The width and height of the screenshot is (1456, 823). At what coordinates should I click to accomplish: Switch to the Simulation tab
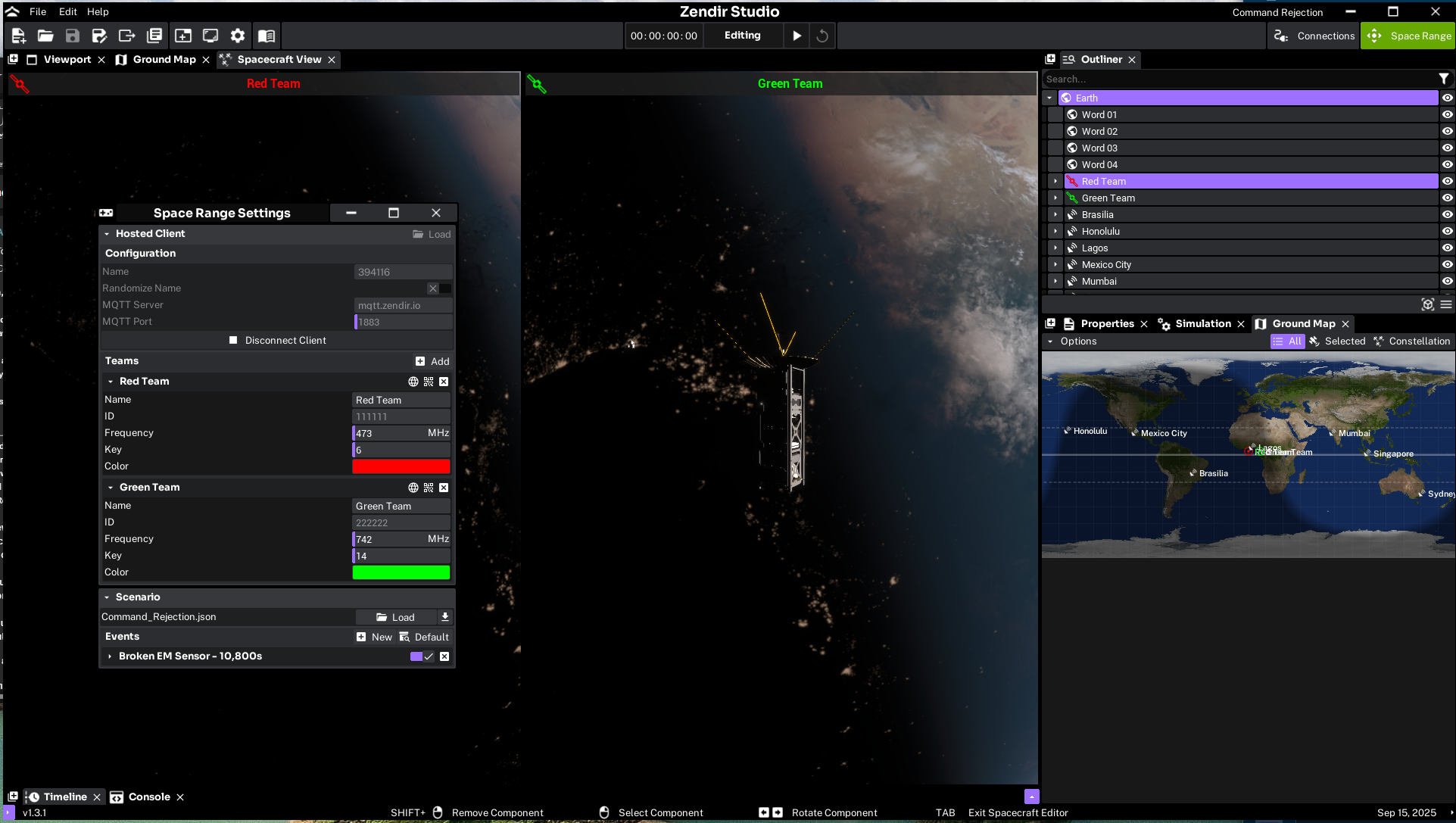(x=1202, y=323)
